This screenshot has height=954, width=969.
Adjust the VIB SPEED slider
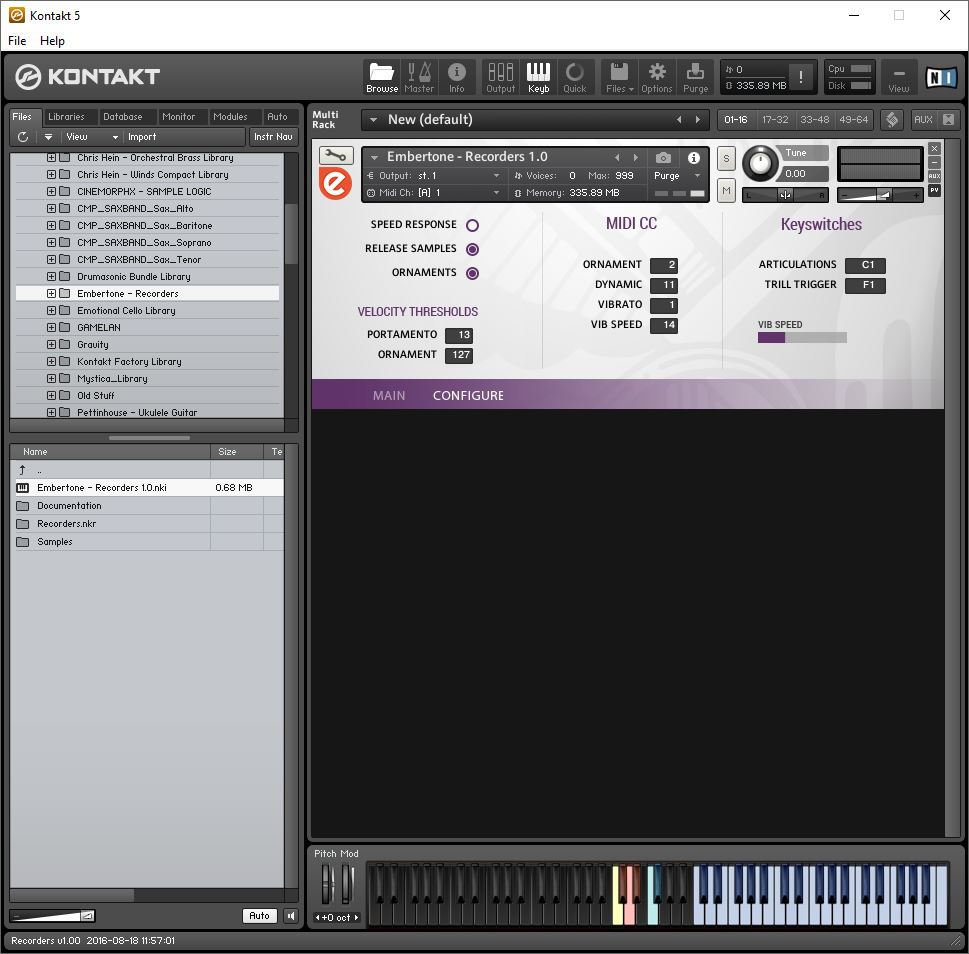click(x=802, y=337)
